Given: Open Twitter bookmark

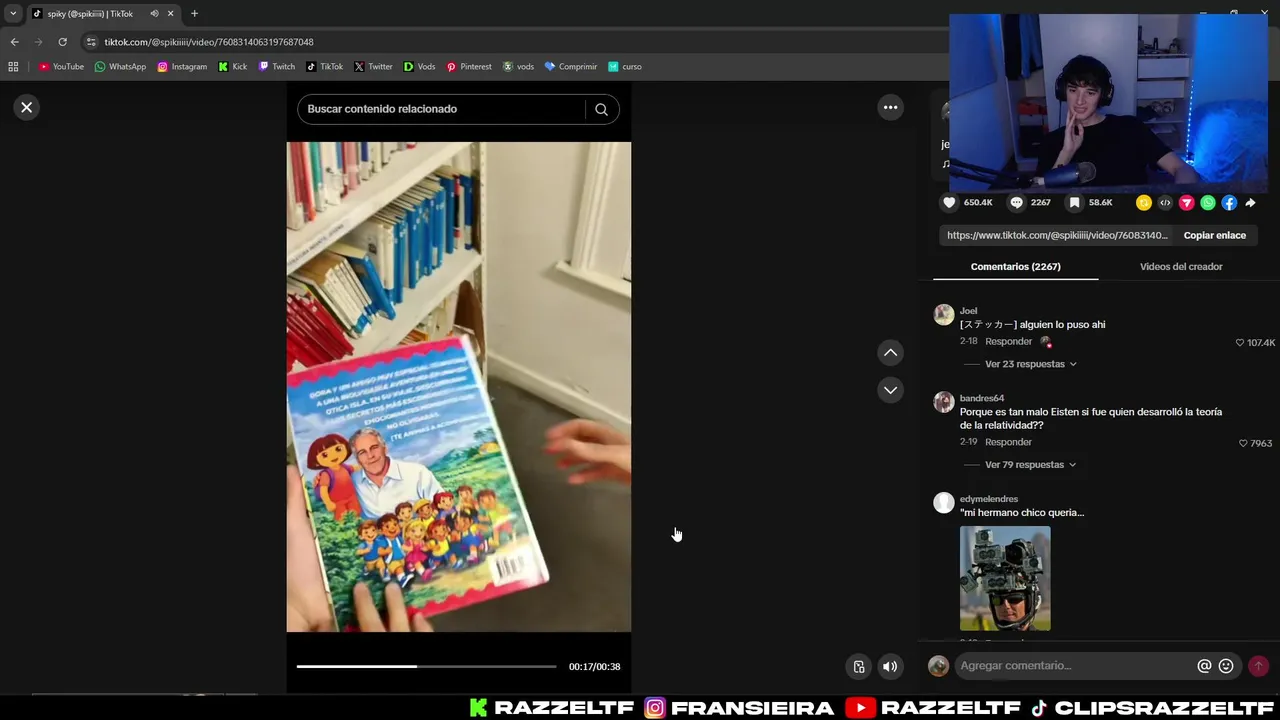Looking at the screenshot, I should (x=373, y=67).
